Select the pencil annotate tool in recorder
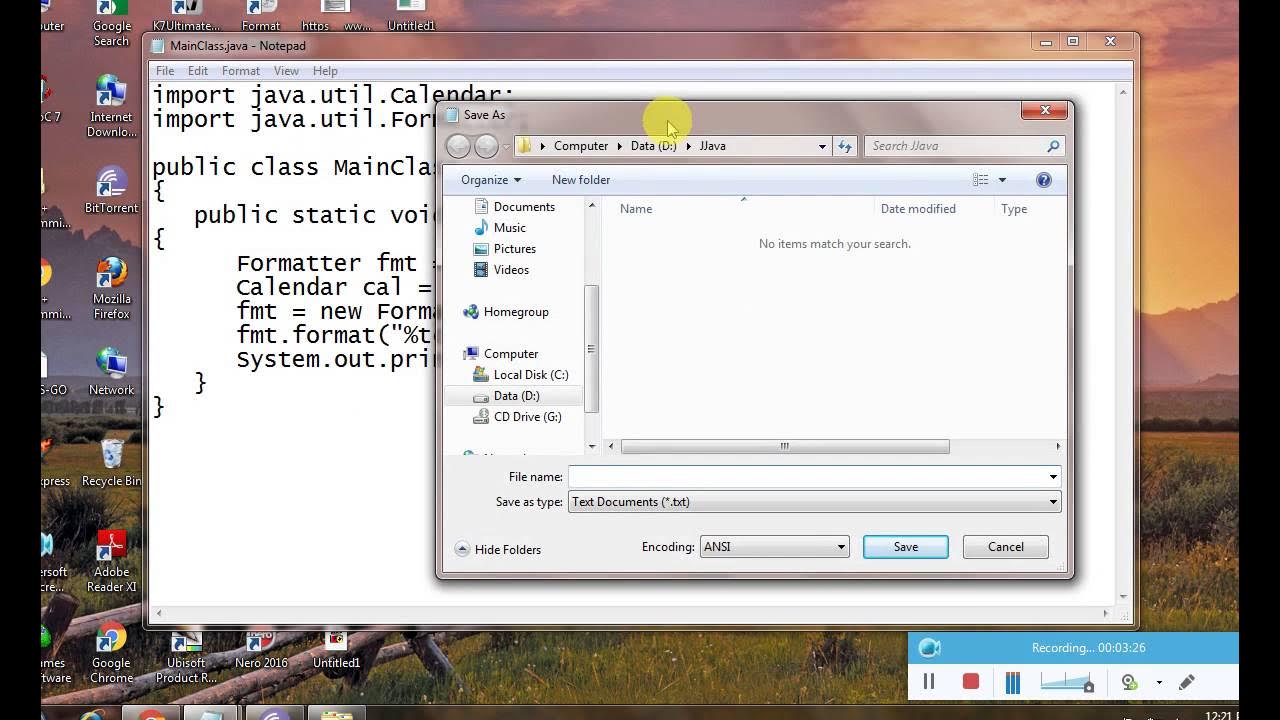 point(1187,682)
